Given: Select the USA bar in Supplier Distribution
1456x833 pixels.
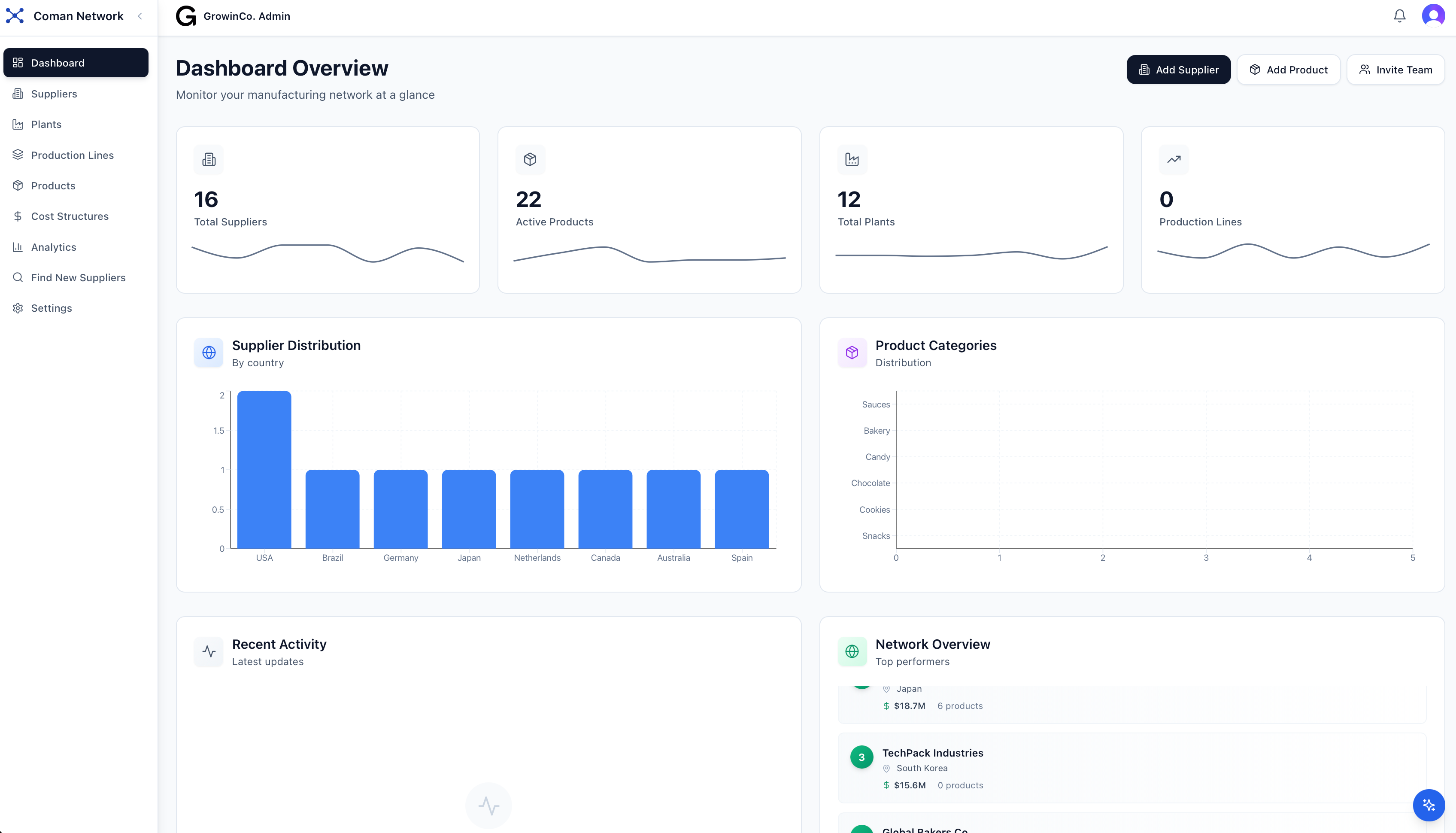Looking at the screenshot, I should point(264,469).
